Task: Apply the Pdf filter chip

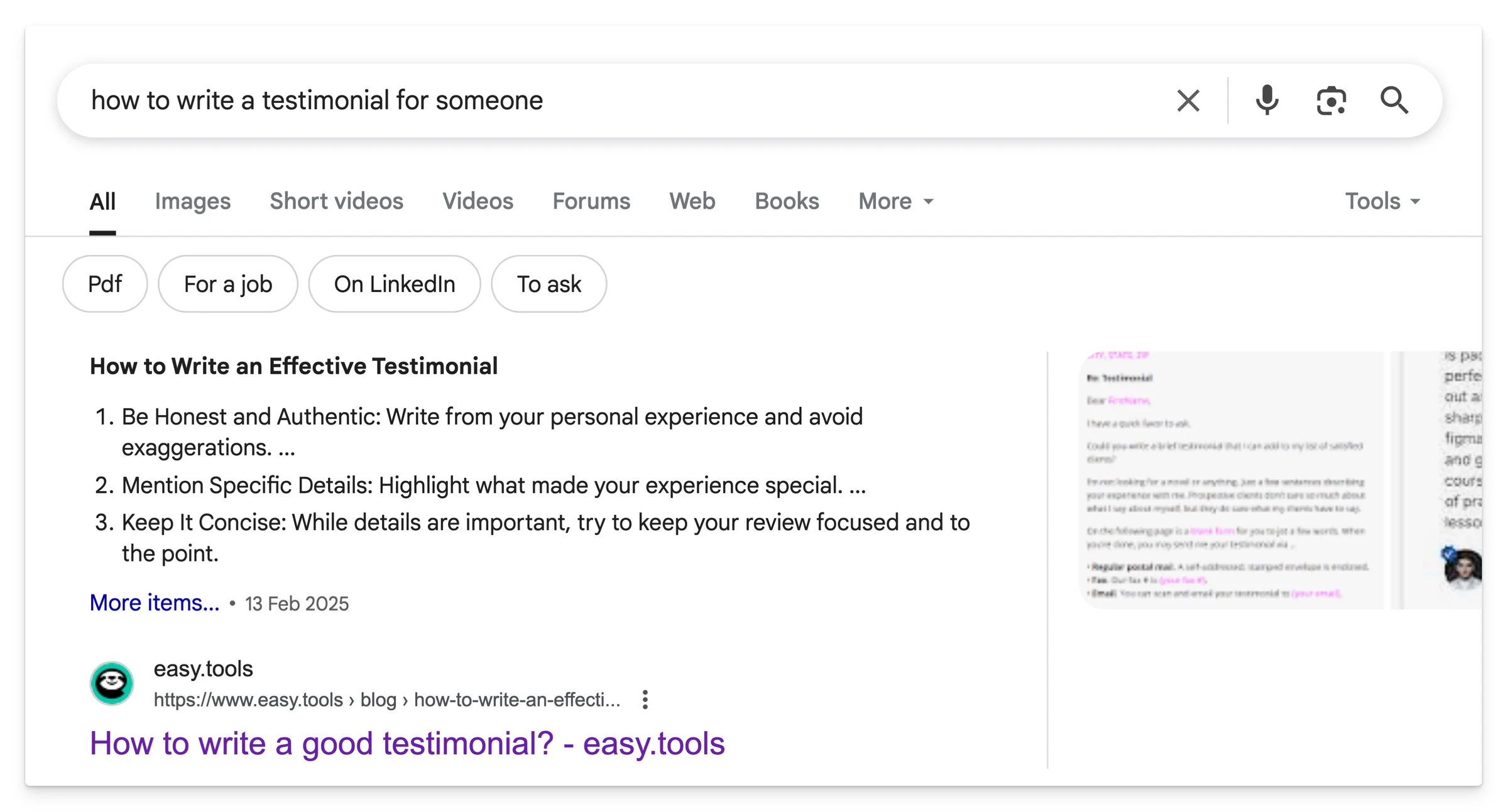Action: point(105,284)
